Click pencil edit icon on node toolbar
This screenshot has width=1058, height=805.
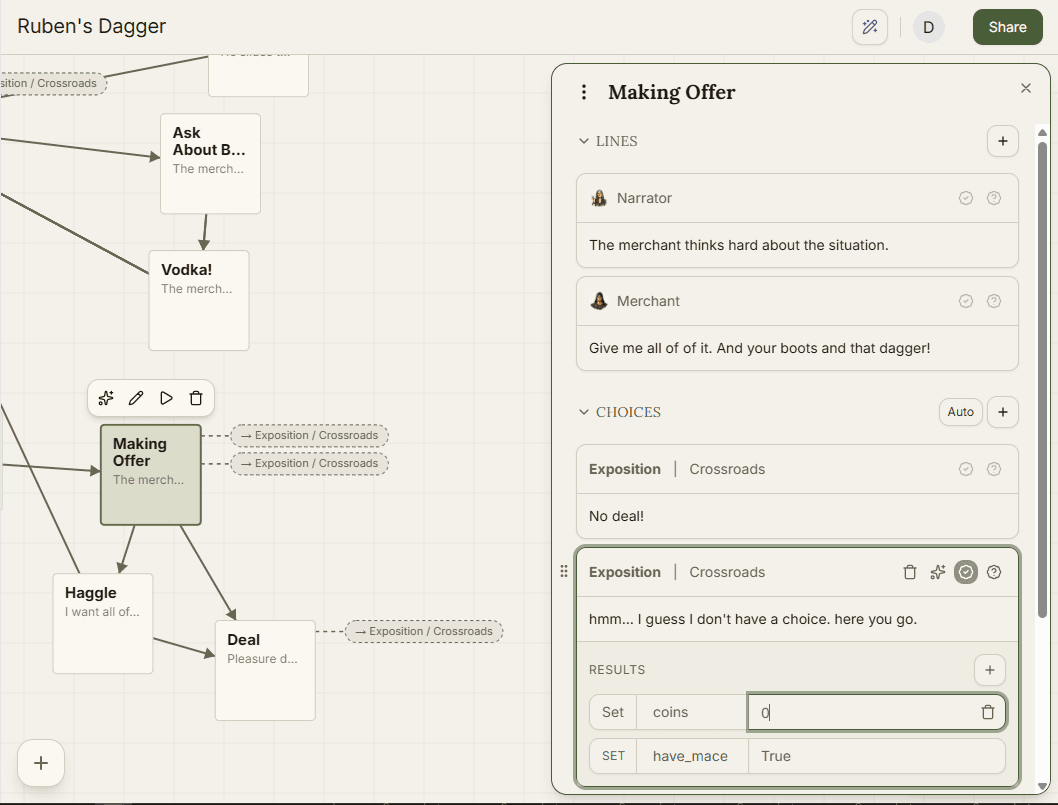click(x=136, y=398)
